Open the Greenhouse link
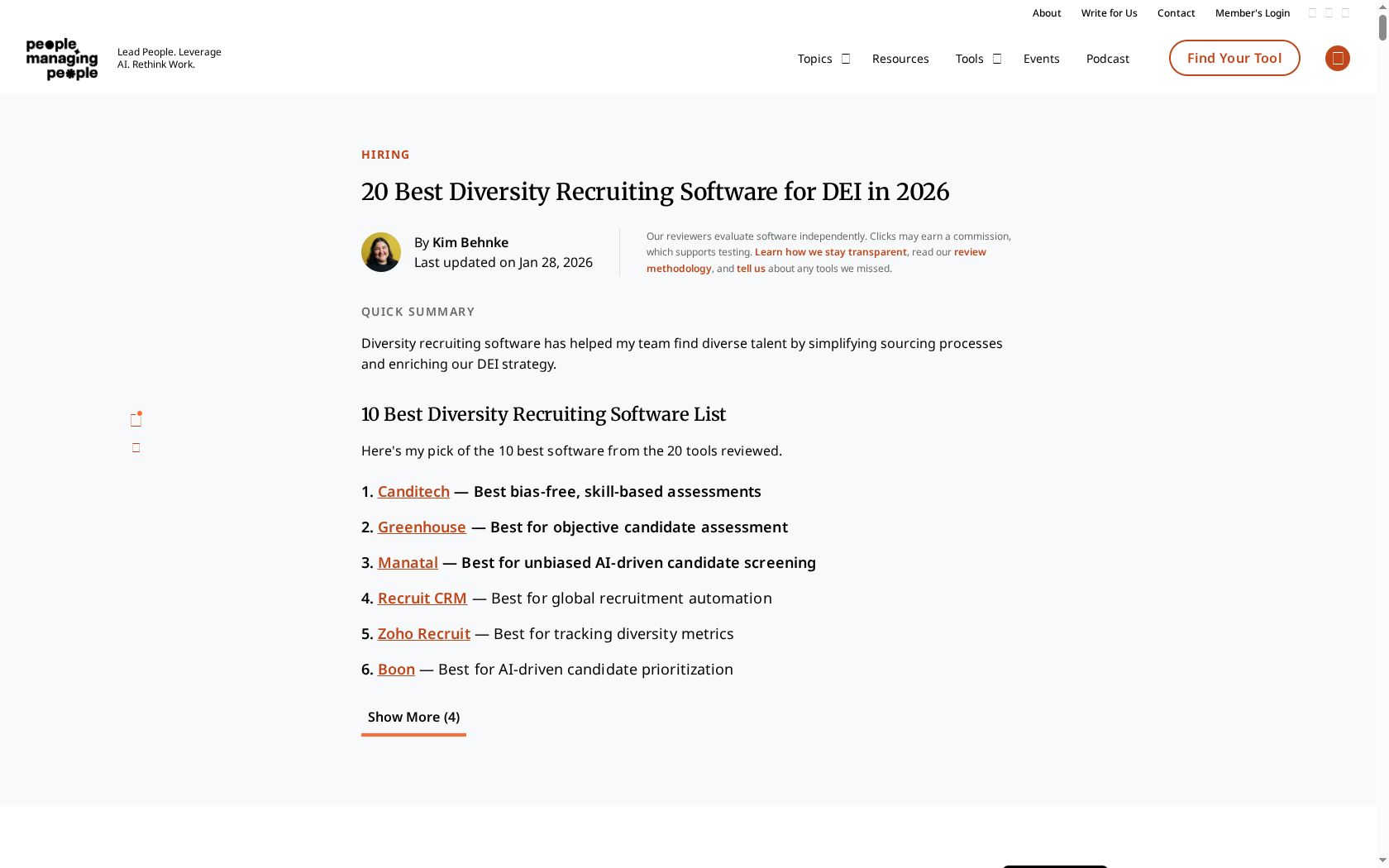The width and height of the screenshot is (1389, 868). (422, 527)
